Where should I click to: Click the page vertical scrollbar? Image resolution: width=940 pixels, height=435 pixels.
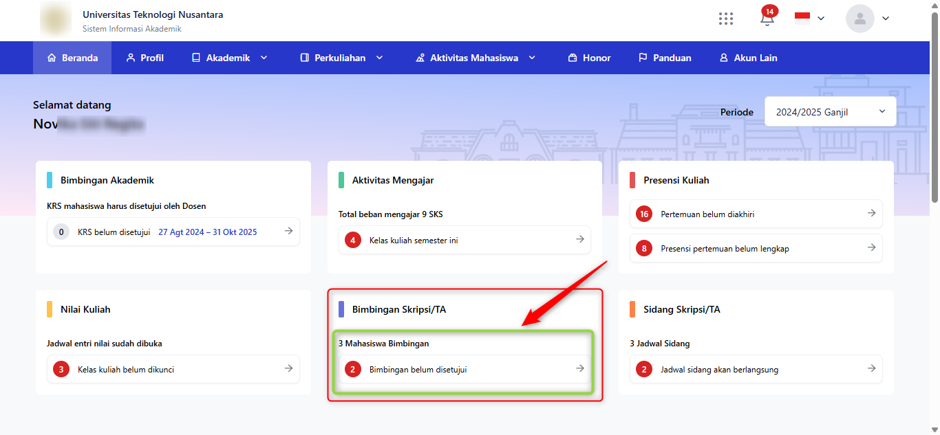tap(934, 108)
